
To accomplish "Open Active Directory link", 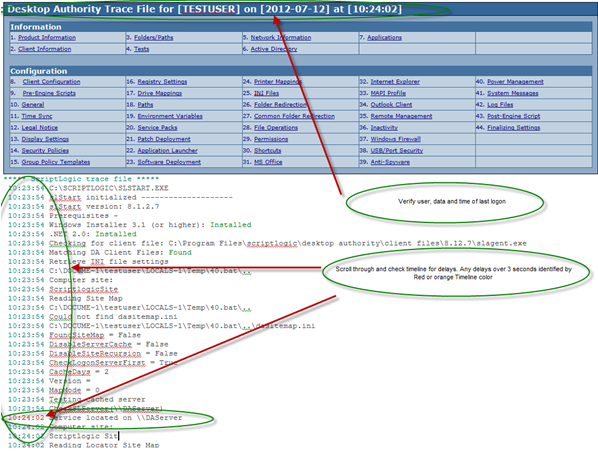I will click(x=274, y=49).
